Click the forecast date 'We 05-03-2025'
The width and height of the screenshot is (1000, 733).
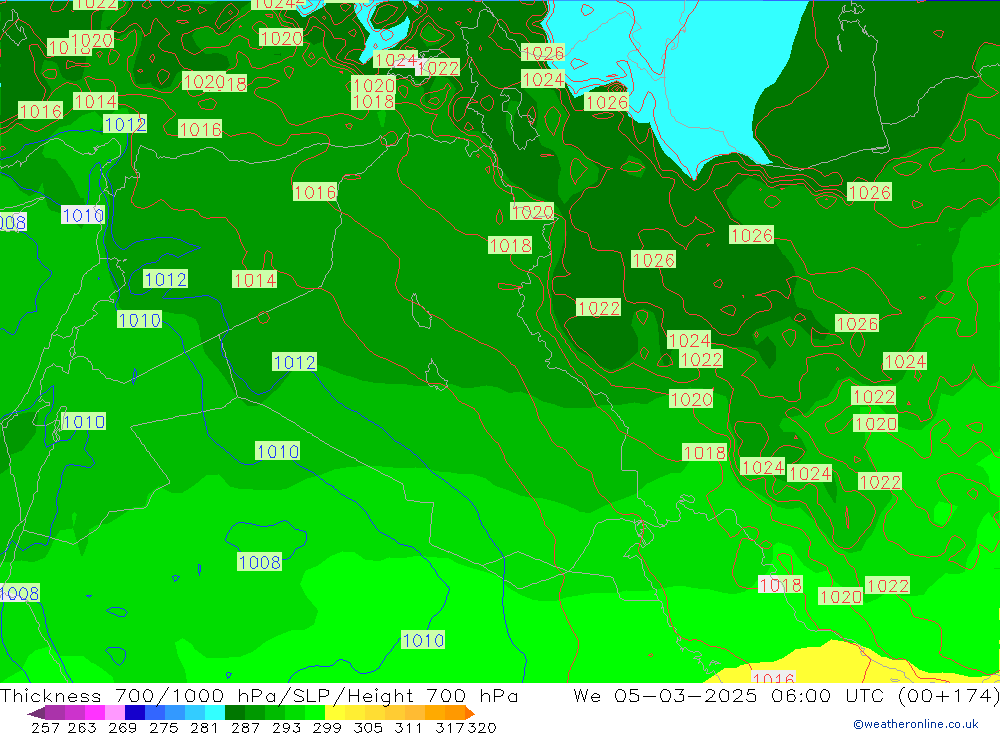pos(666,695)
